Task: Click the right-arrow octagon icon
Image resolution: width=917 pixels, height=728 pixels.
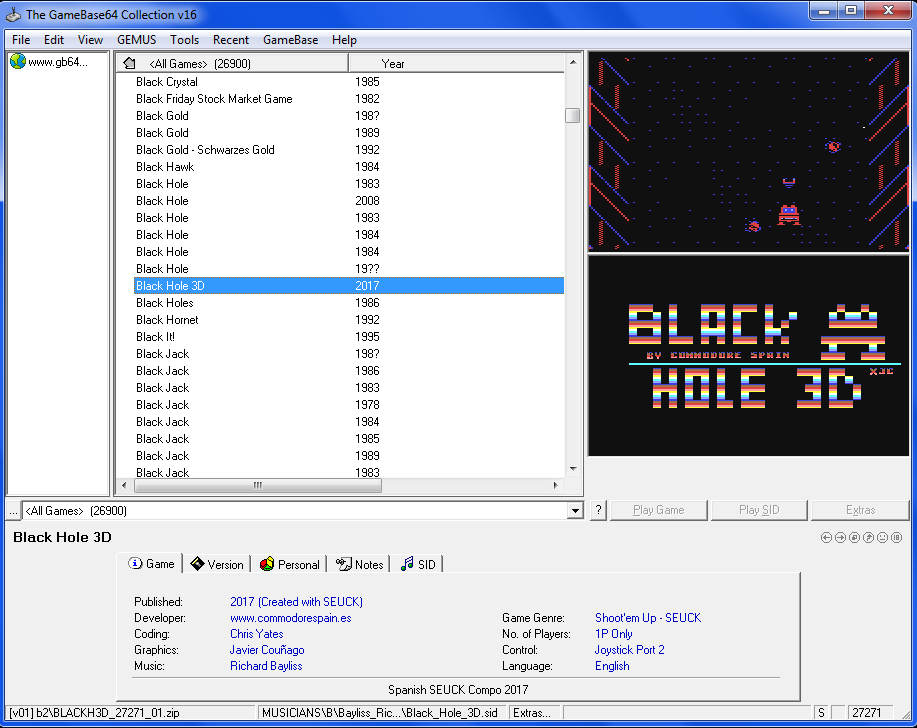Action: (x=840, y=537)
